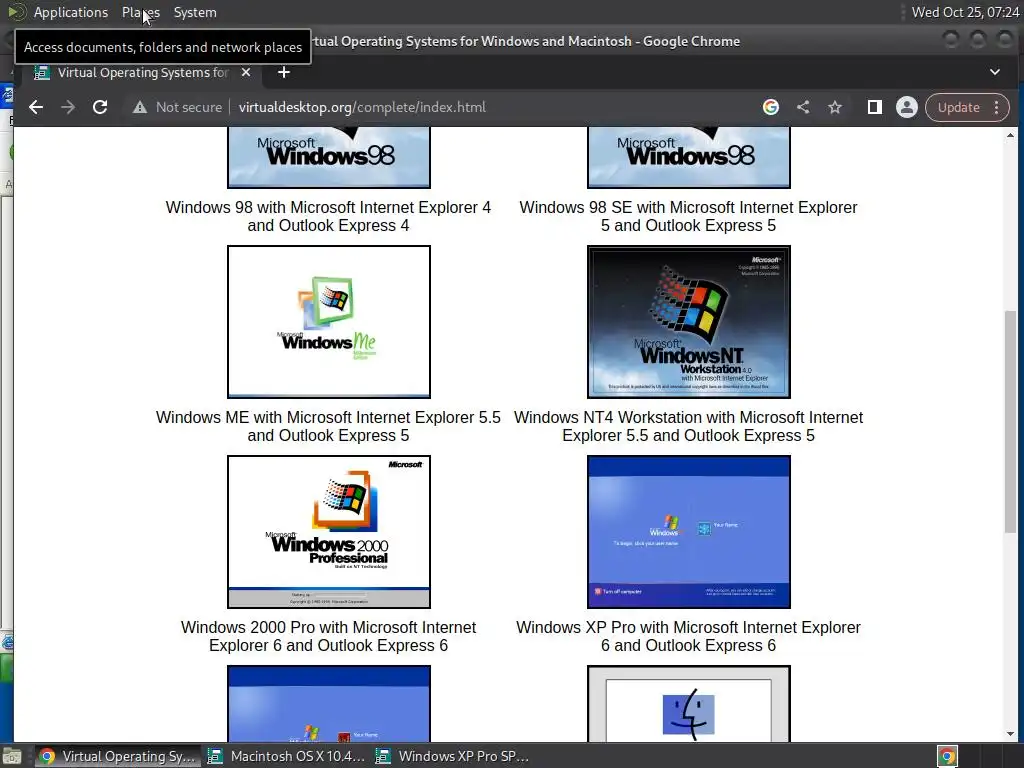Click the show desktop icon in taskbar

(x=12, y=756)
